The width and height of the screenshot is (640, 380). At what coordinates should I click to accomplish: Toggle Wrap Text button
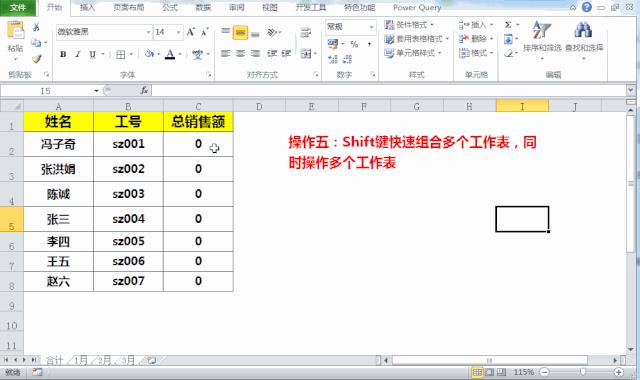click(x=305, y=33)
